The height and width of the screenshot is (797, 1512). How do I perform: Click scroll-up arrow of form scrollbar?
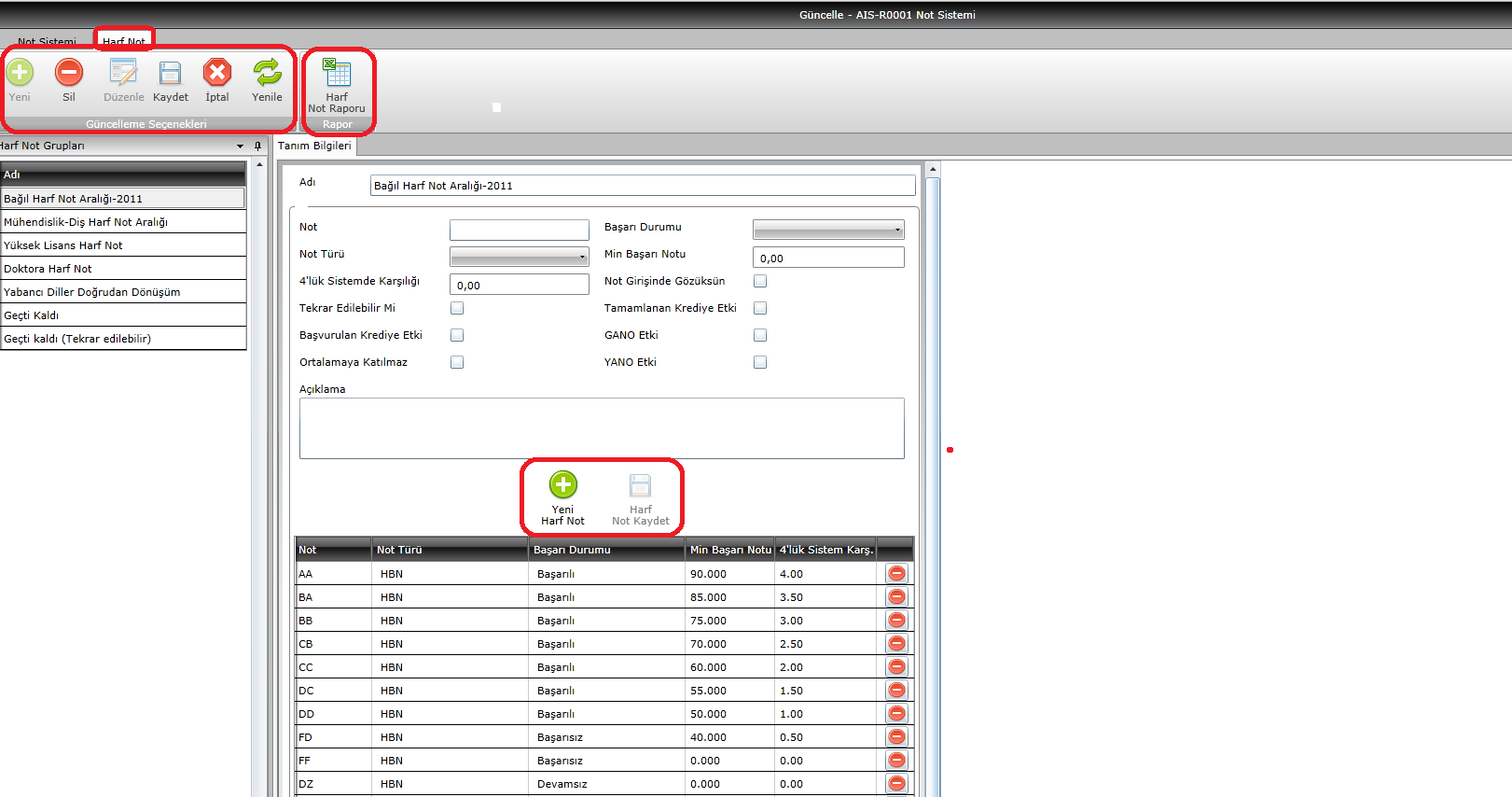click(x=933, y=169)
